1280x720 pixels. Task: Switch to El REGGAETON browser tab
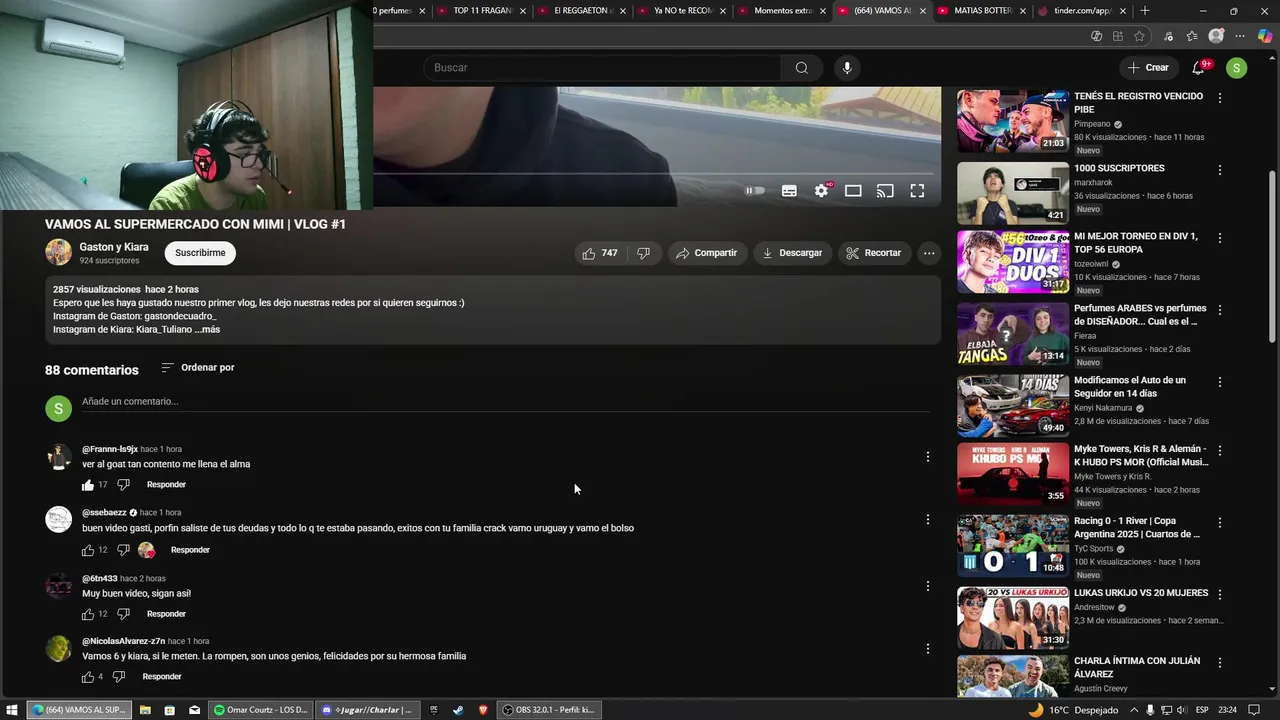pos(581,11)
